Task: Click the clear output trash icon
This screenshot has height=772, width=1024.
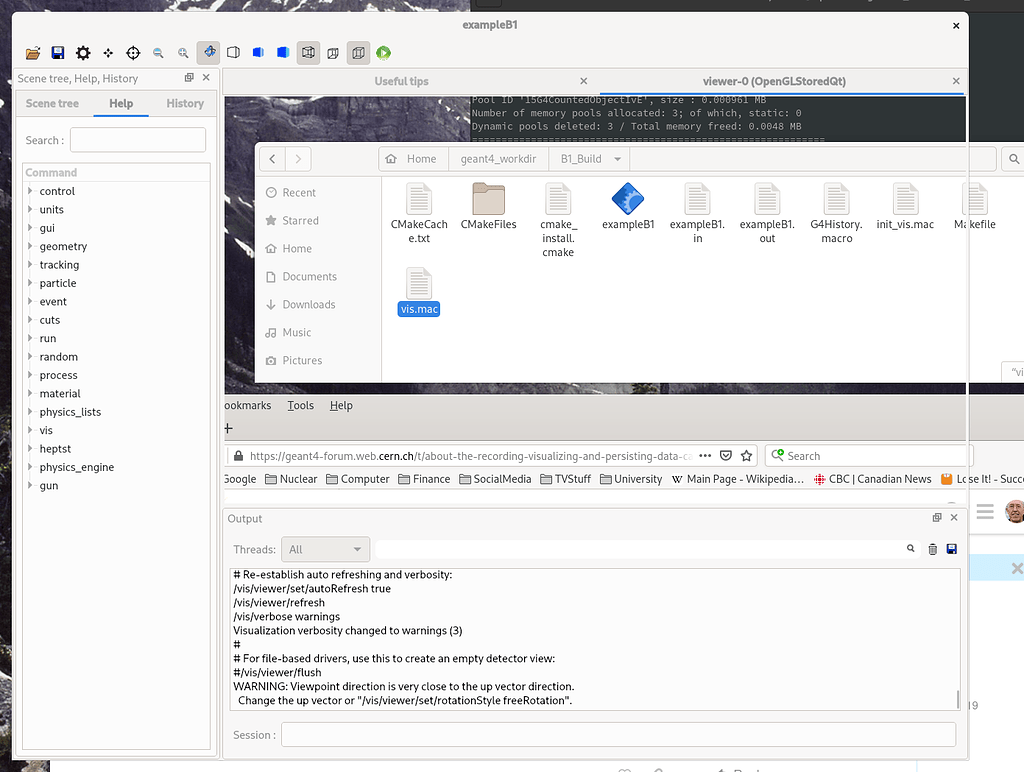Action: coord(931,548)
